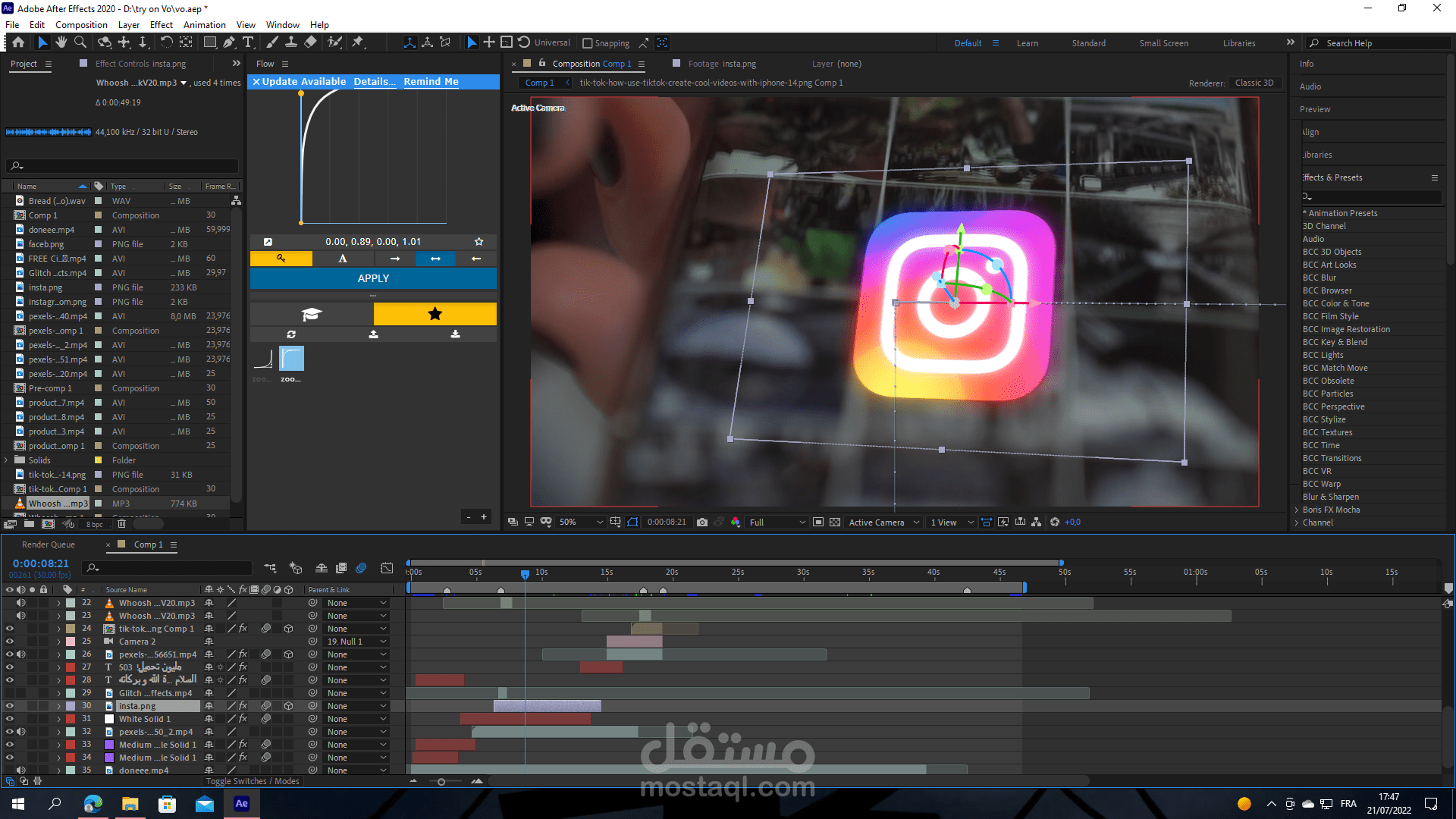Expand the Solids folder in Project
The width and height of the screenshot is (1456, 819).
coord(7,460)
